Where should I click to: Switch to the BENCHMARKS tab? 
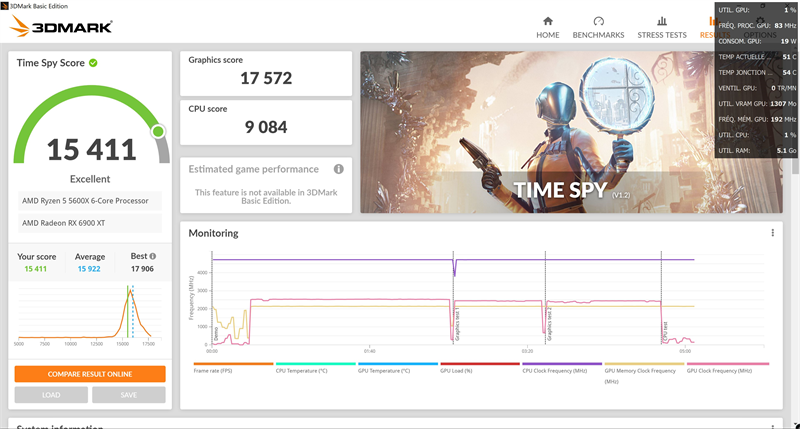click(598, 35)
